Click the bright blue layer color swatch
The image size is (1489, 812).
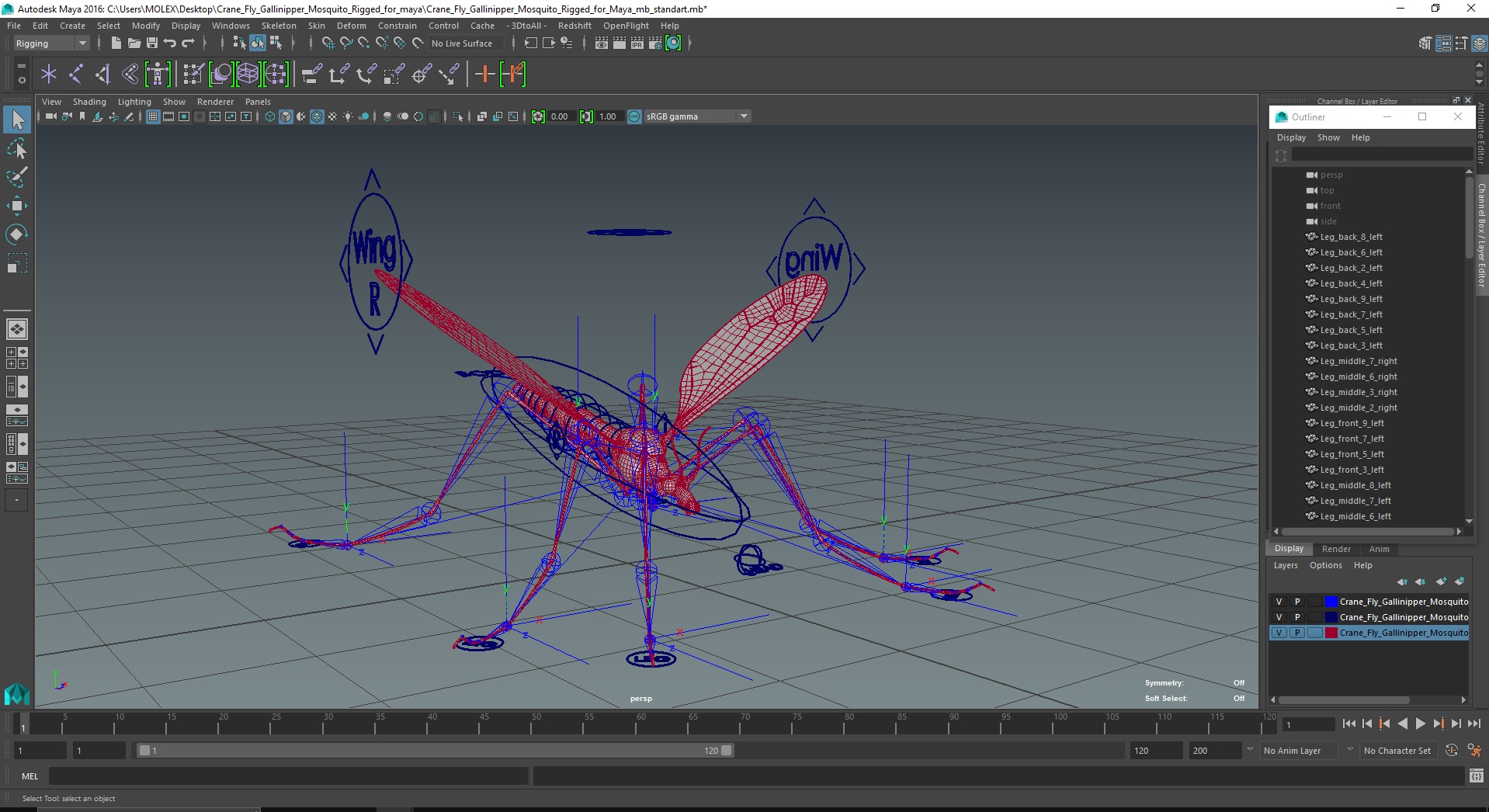click(x=1331, y=602)
